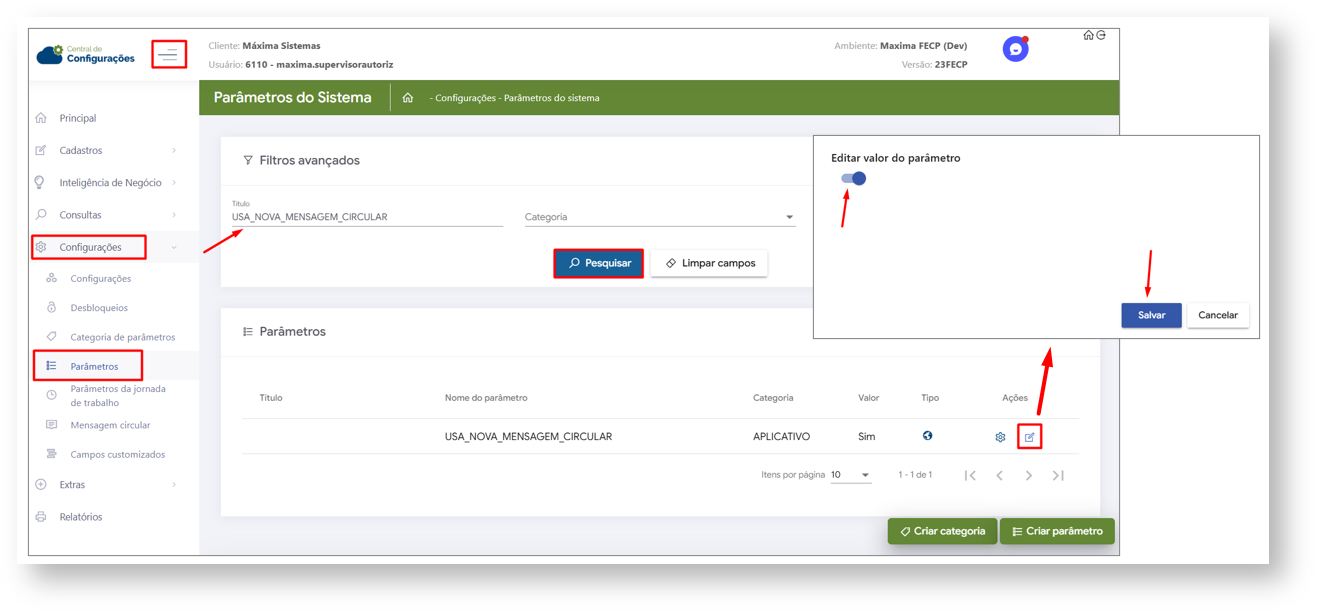Click the Criar parâmetro button
Image resolution: width=1317 pixels, height=612 pixels.
tap(1056, 531)
